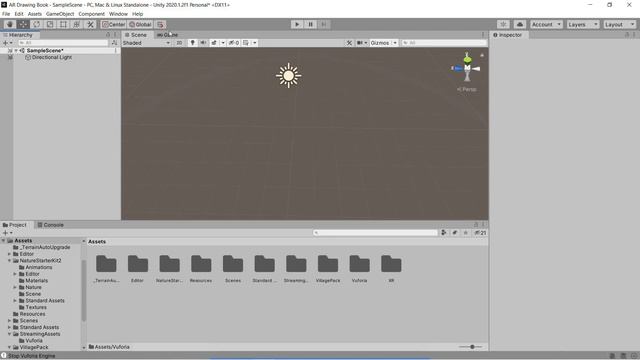Switch to the Scene tab
This screenshot has width=640, height=360.
pos(136,35)
